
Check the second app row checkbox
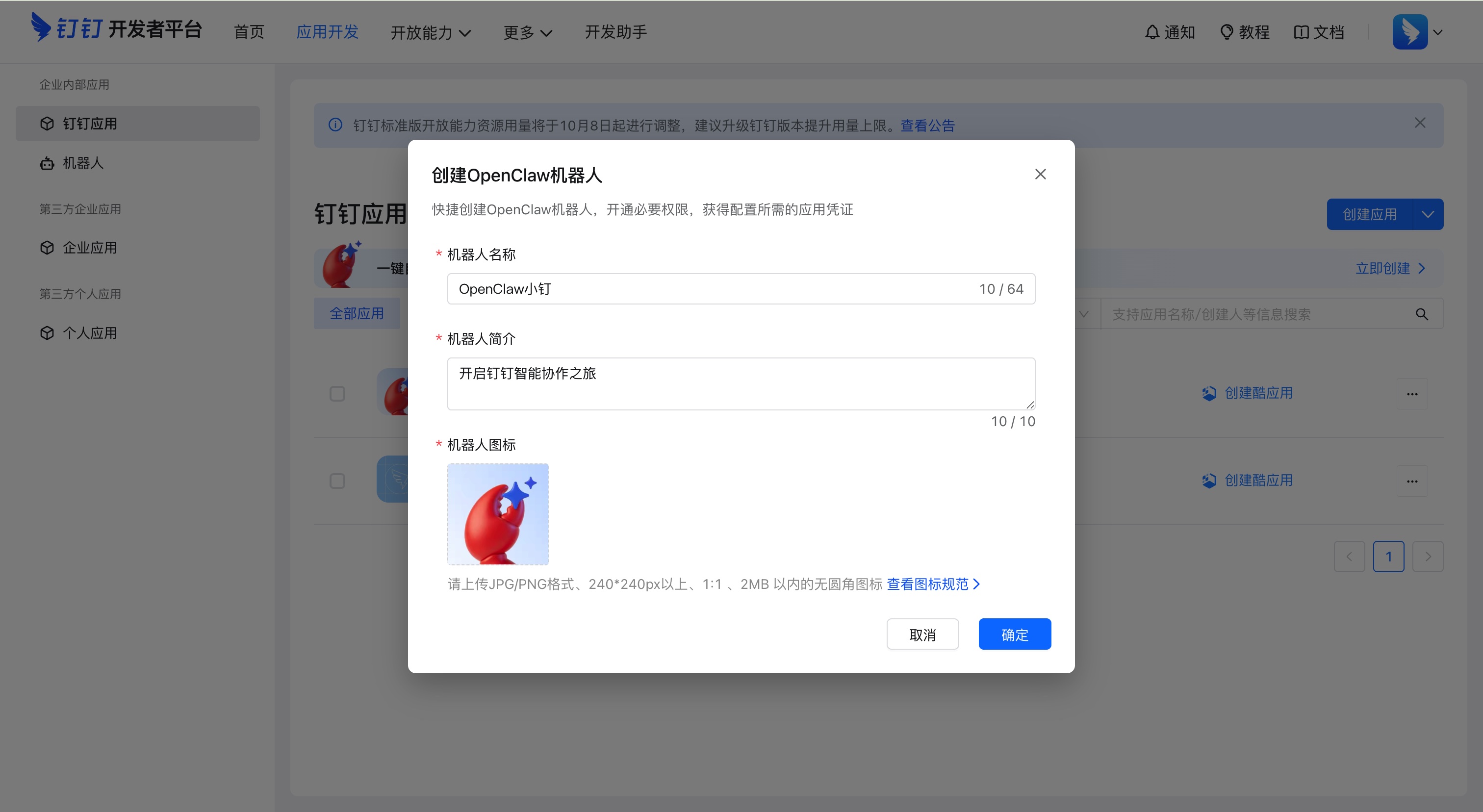[337, 481]
